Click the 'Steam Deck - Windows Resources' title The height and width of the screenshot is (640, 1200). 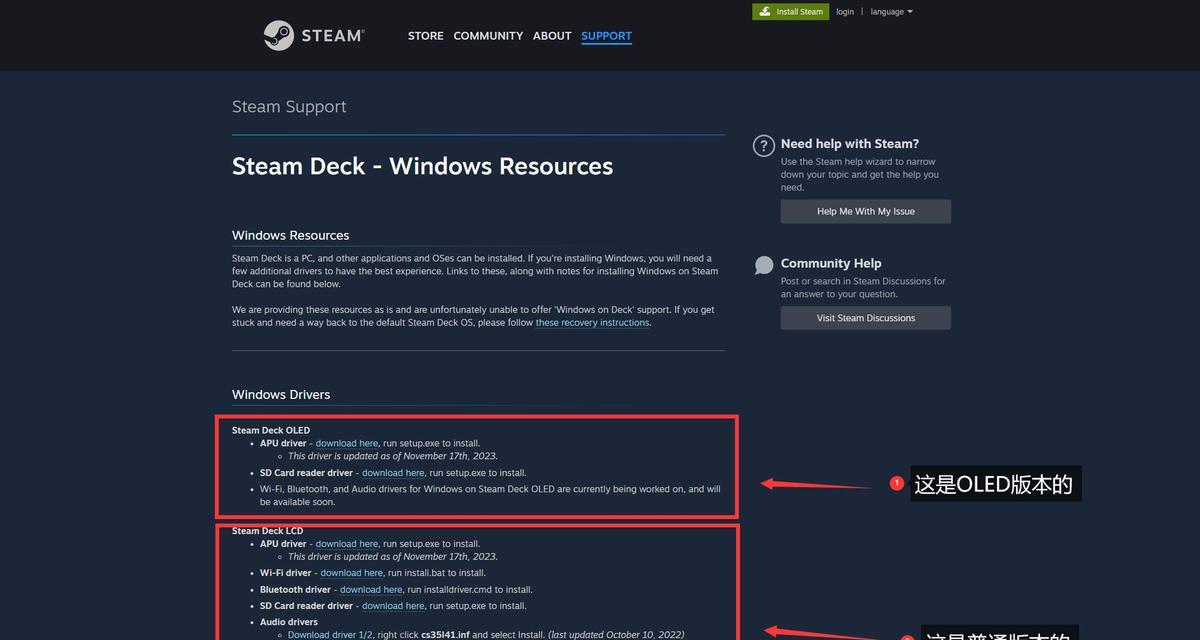point(422,166)
